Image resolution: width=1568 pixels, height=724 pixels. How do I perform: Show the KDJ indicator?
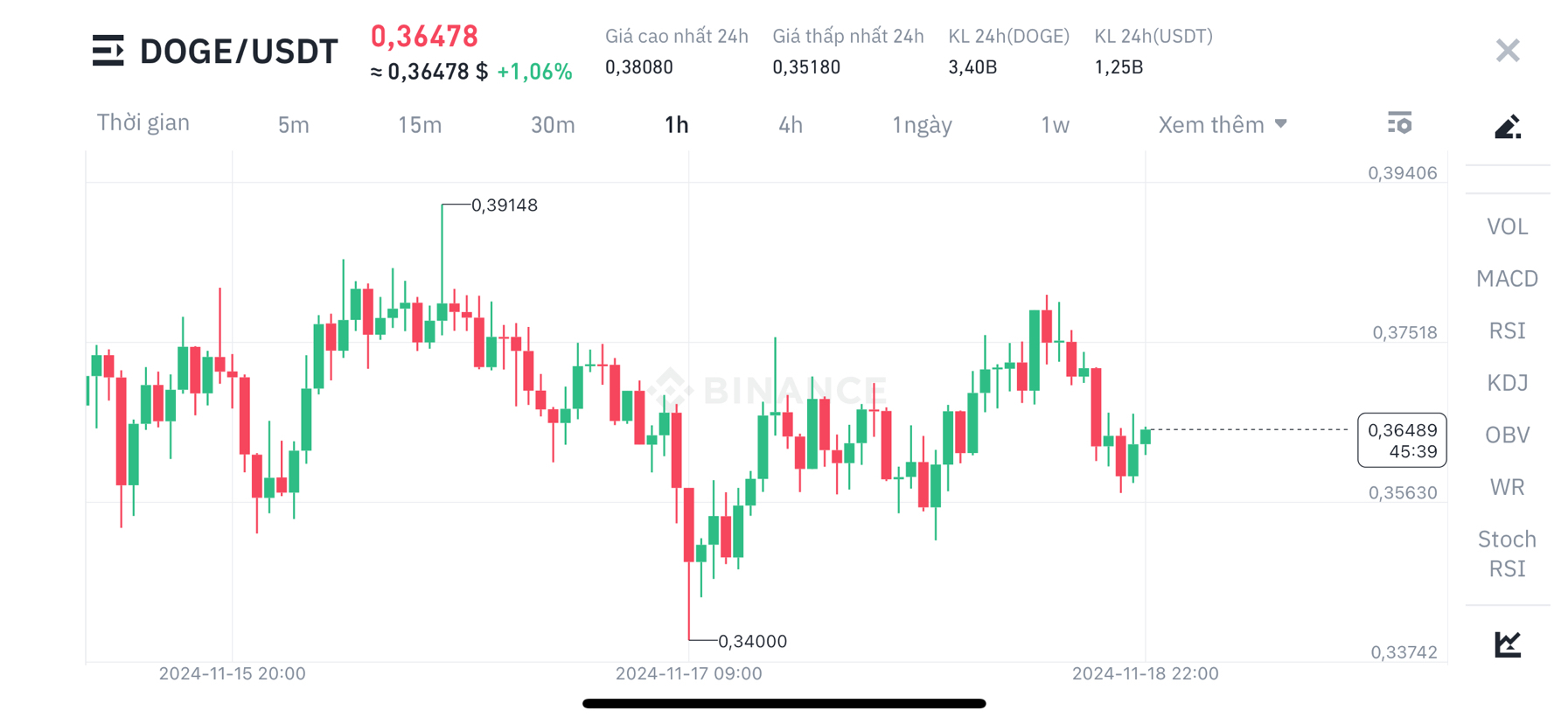point(1507,382)
